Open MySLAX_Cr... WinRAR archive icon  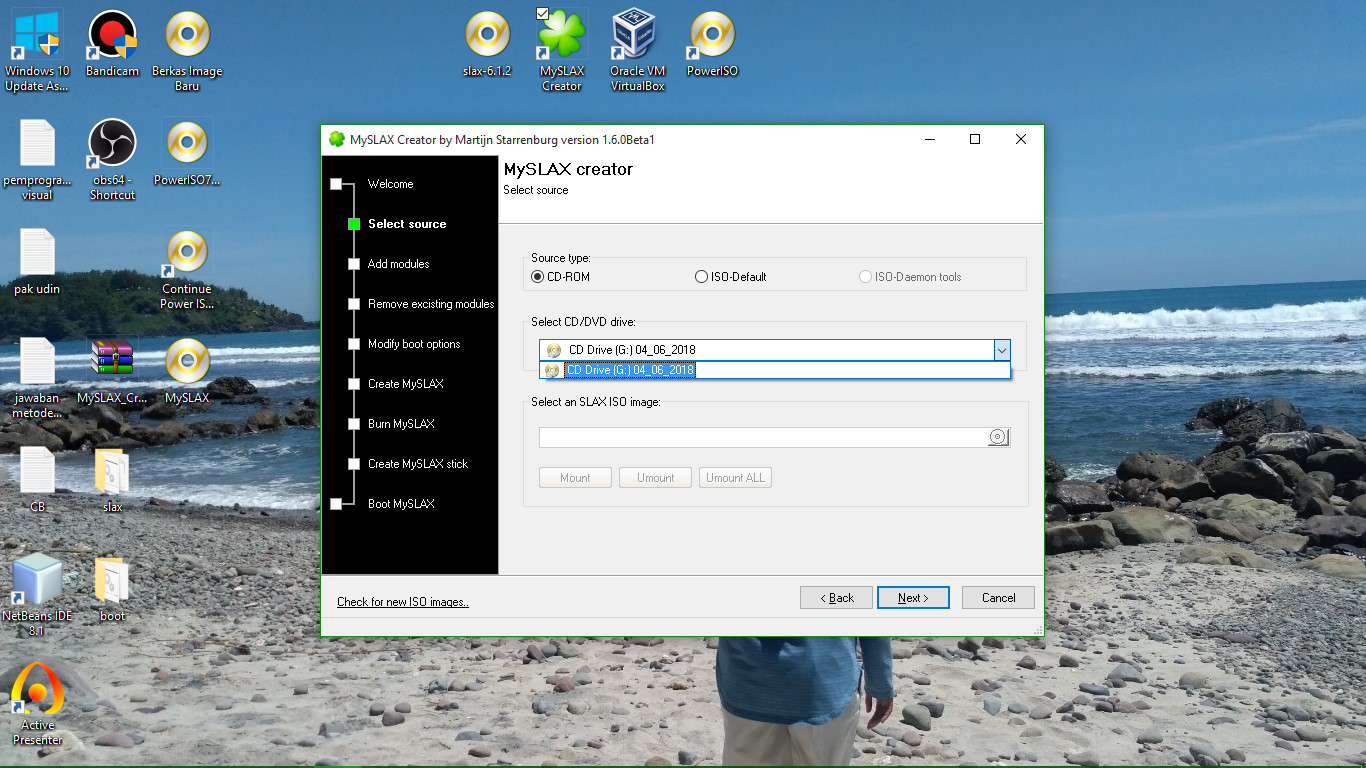[x=112, y=370]
